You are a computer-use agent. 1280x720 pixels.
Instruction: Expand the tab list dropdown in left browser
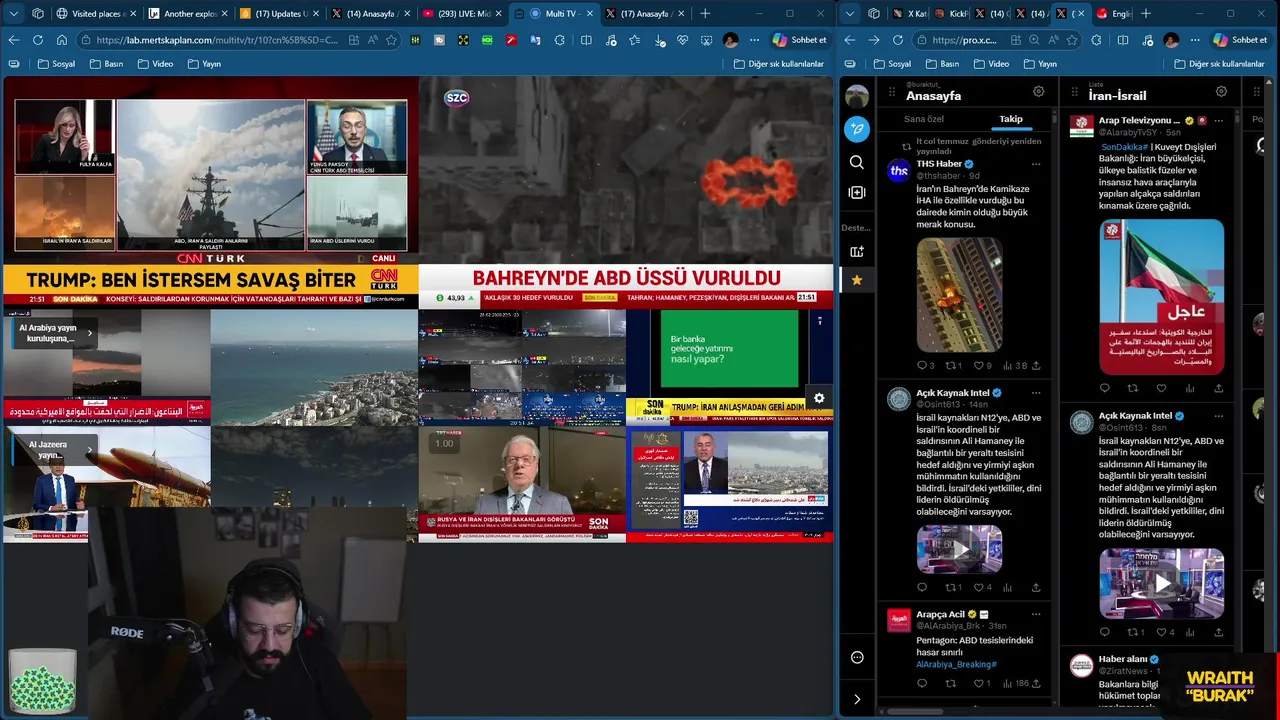[14, 13]
